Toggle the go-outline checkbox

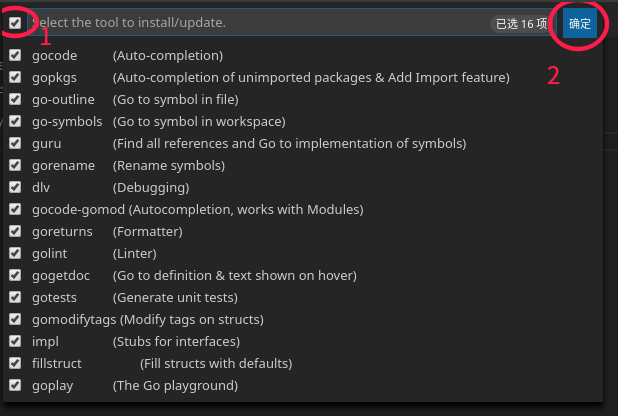pos(15,99)
